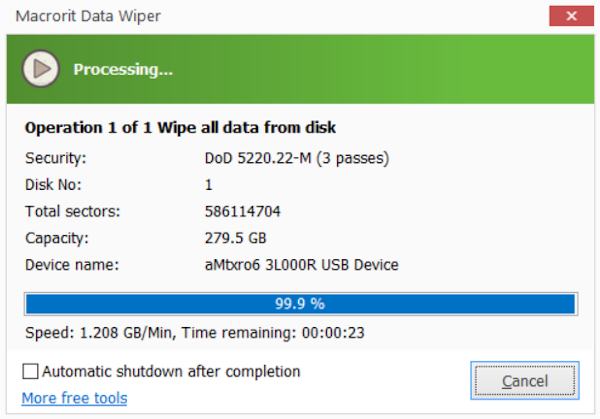Click the Disk No value 1
Viewport: 600px width, 419px height.
point(209,185)
